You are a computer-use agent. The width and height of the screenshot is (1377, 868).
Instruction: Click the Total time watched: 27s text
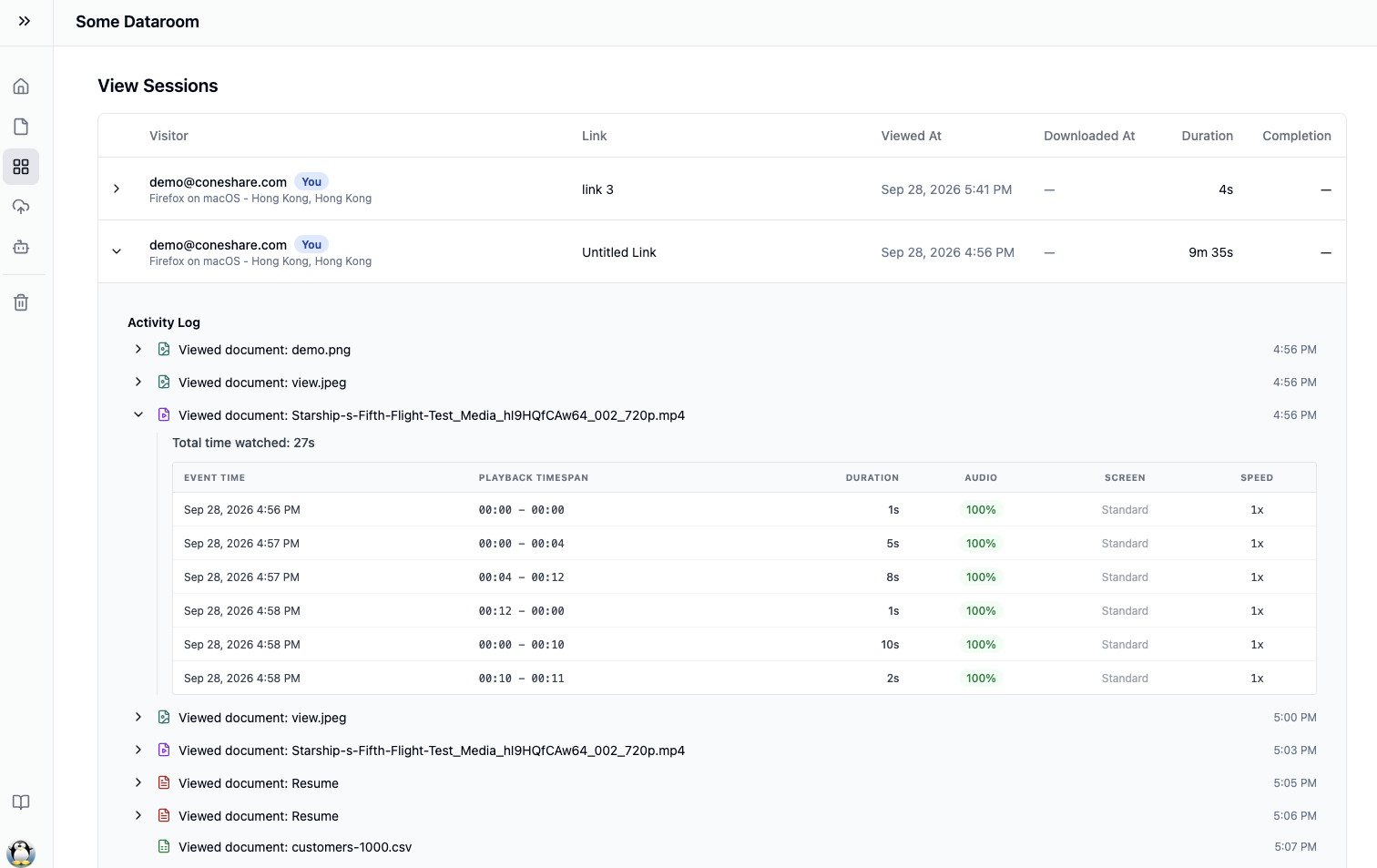pos(243,443)
